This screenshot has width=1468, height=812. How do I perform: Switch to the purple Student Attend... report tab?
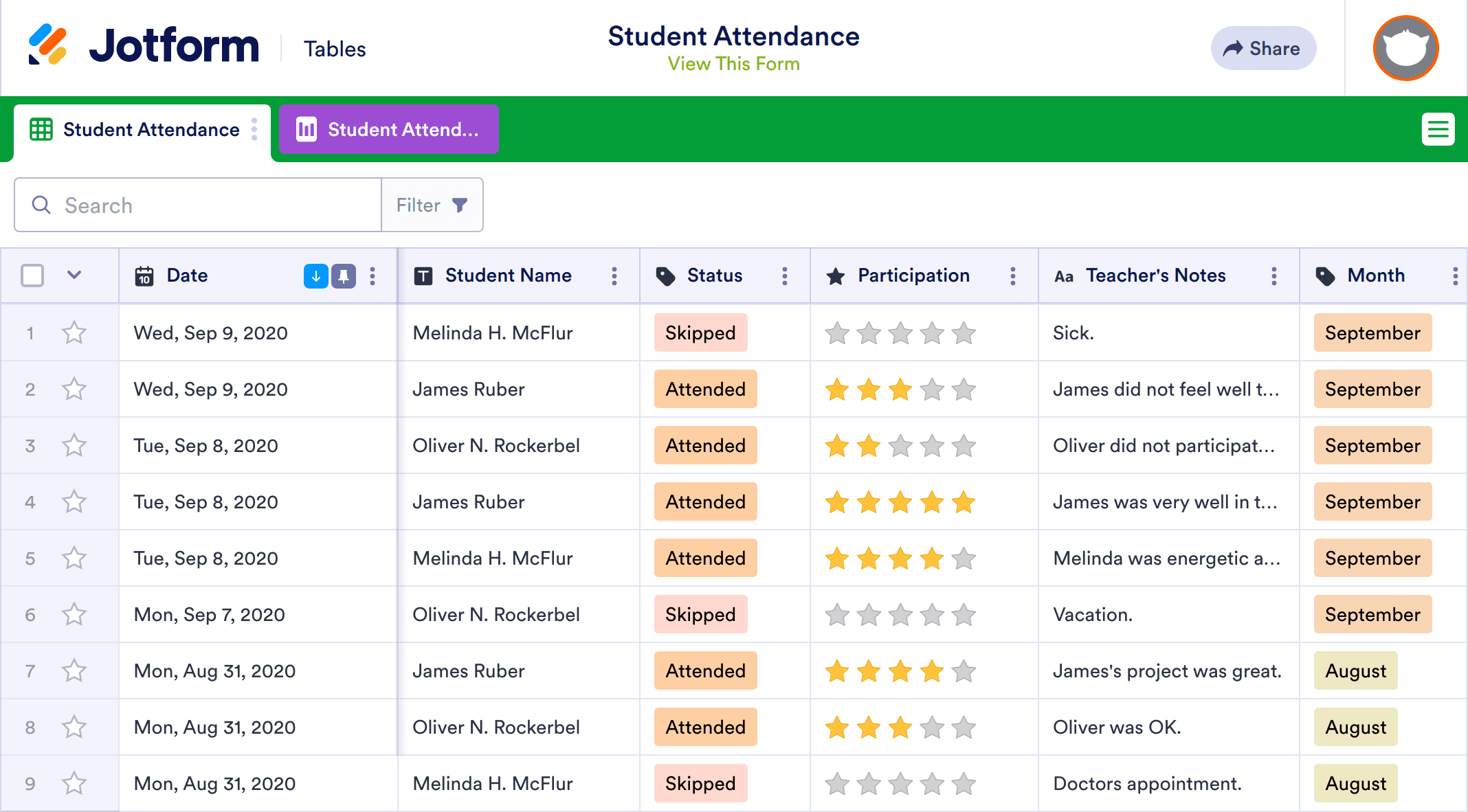[388, 129]
